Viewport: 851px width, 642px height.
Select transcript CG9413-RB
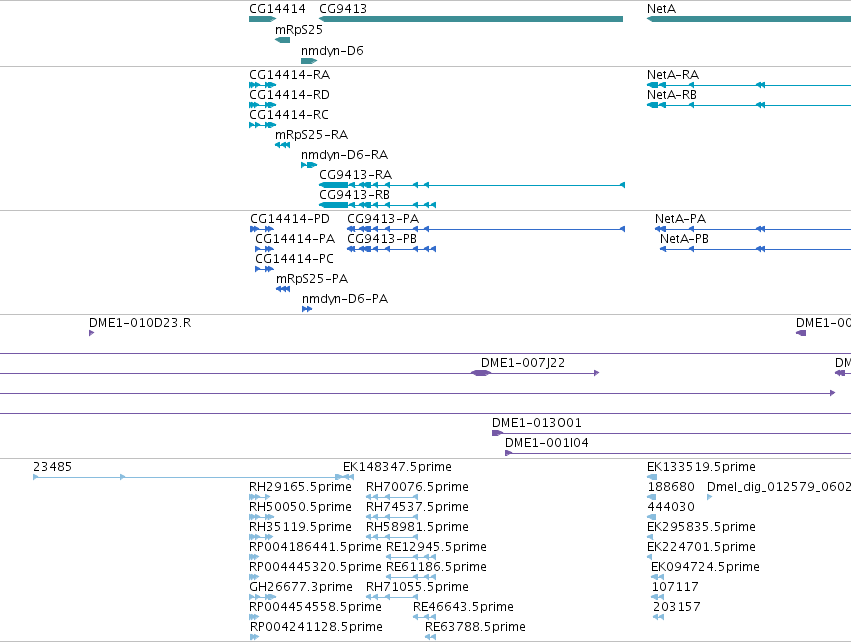pyautogui.click(x=354, y=195)
